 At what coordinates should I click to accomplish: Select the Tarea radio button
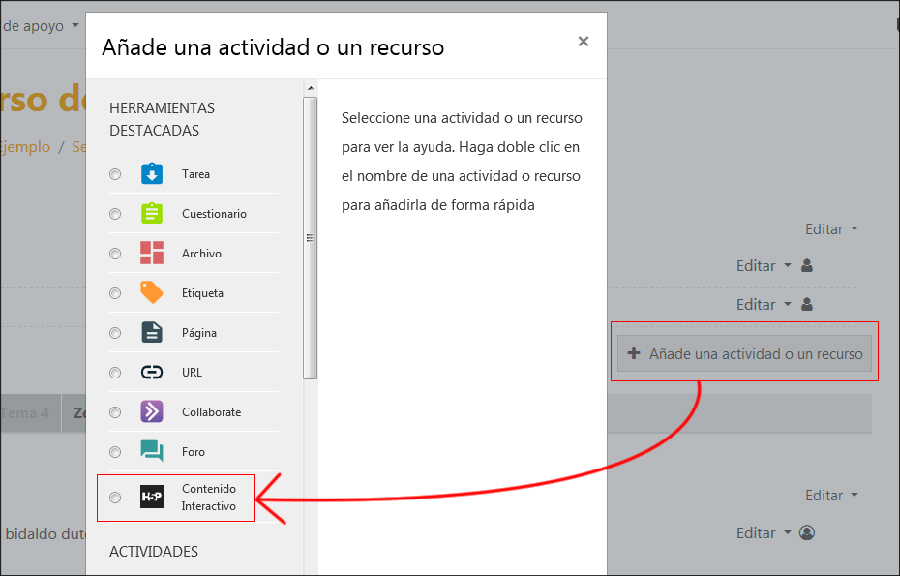(115, 174)
